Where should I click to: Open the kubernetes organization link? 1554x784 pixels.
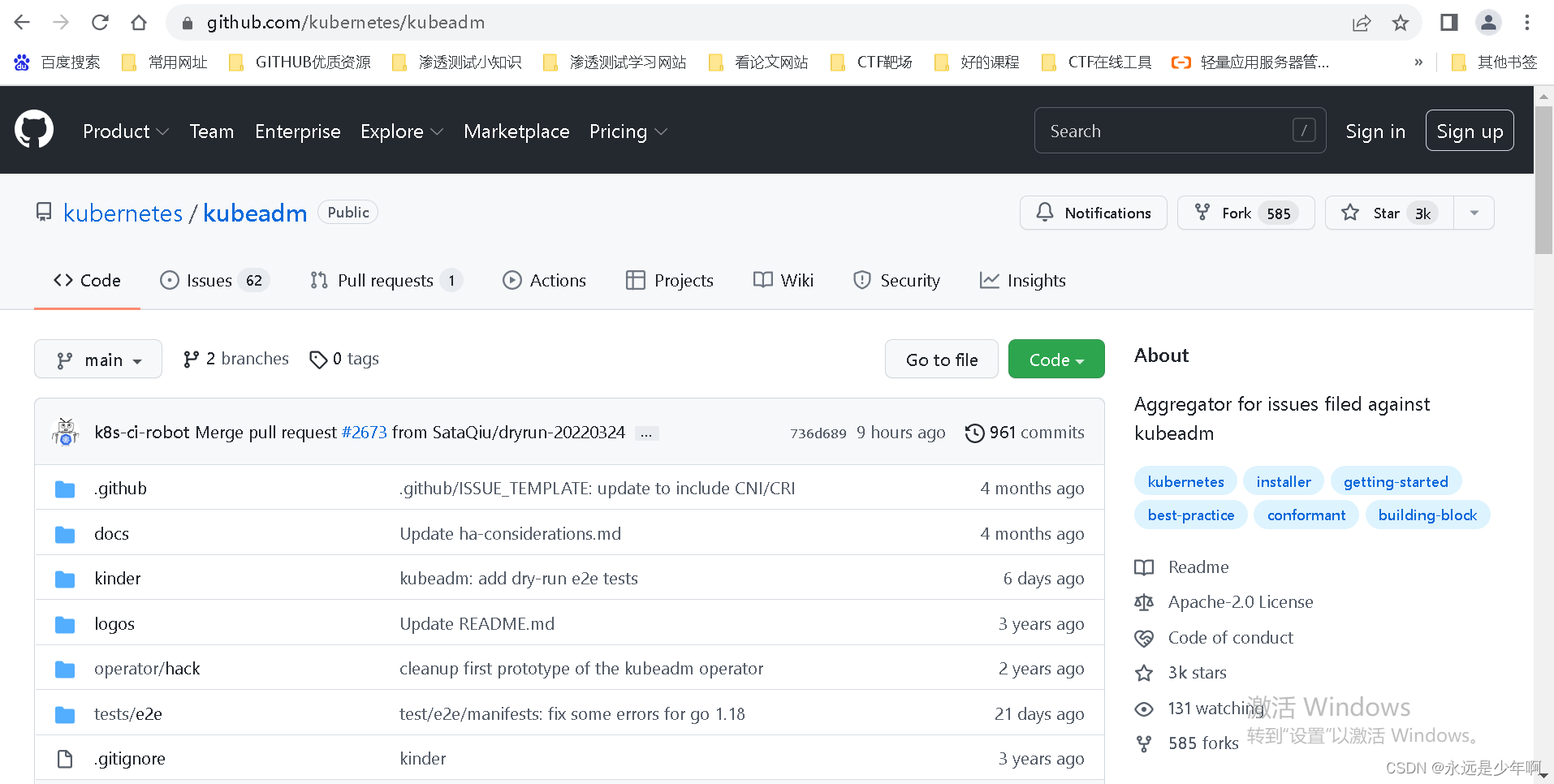123,213
